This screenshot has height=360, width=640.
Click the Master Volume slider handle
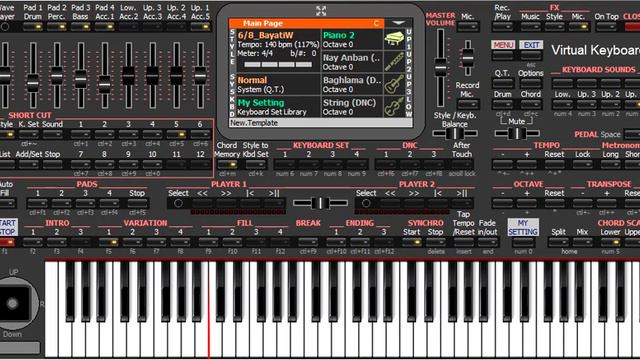440,67
